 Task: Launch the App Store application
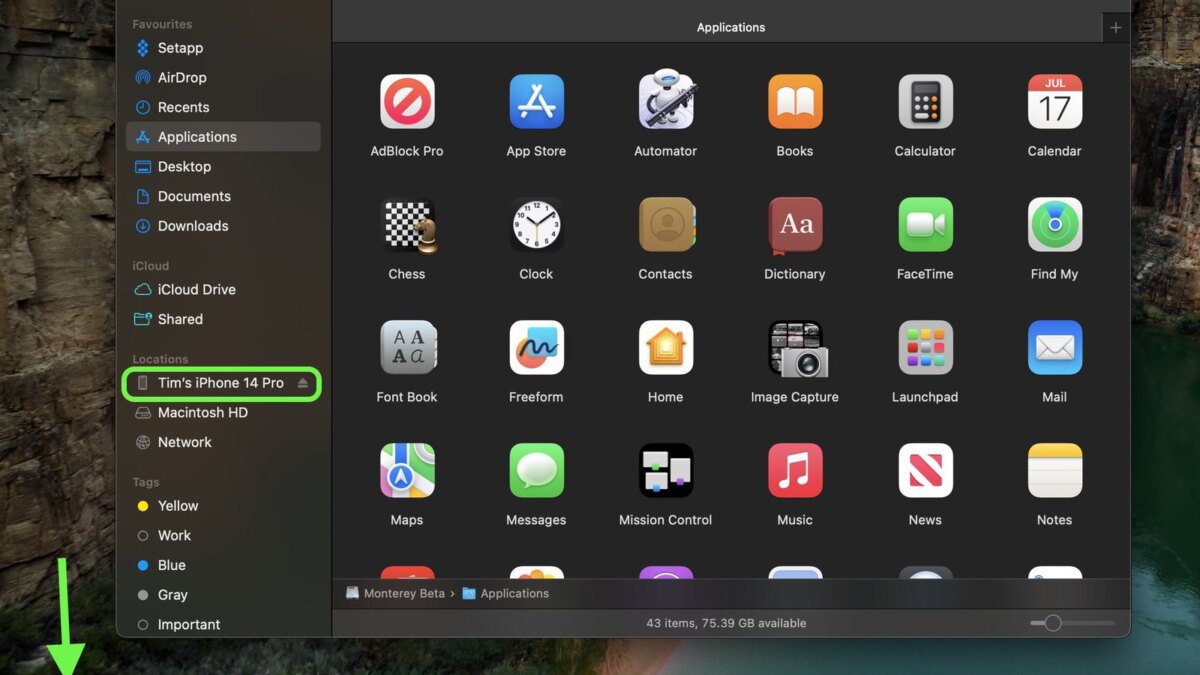click(536, 102)
